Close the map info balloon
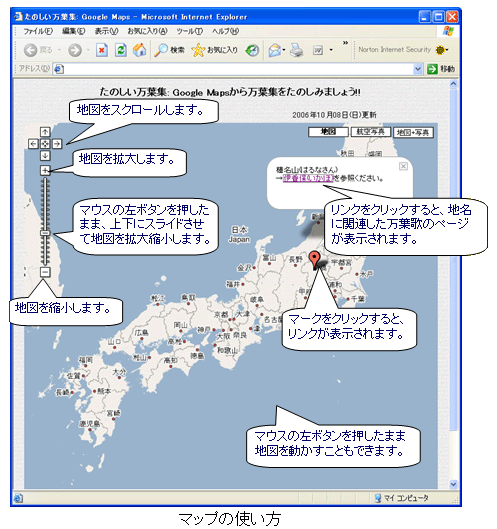 pyautogui.click(x=403, y=166)
